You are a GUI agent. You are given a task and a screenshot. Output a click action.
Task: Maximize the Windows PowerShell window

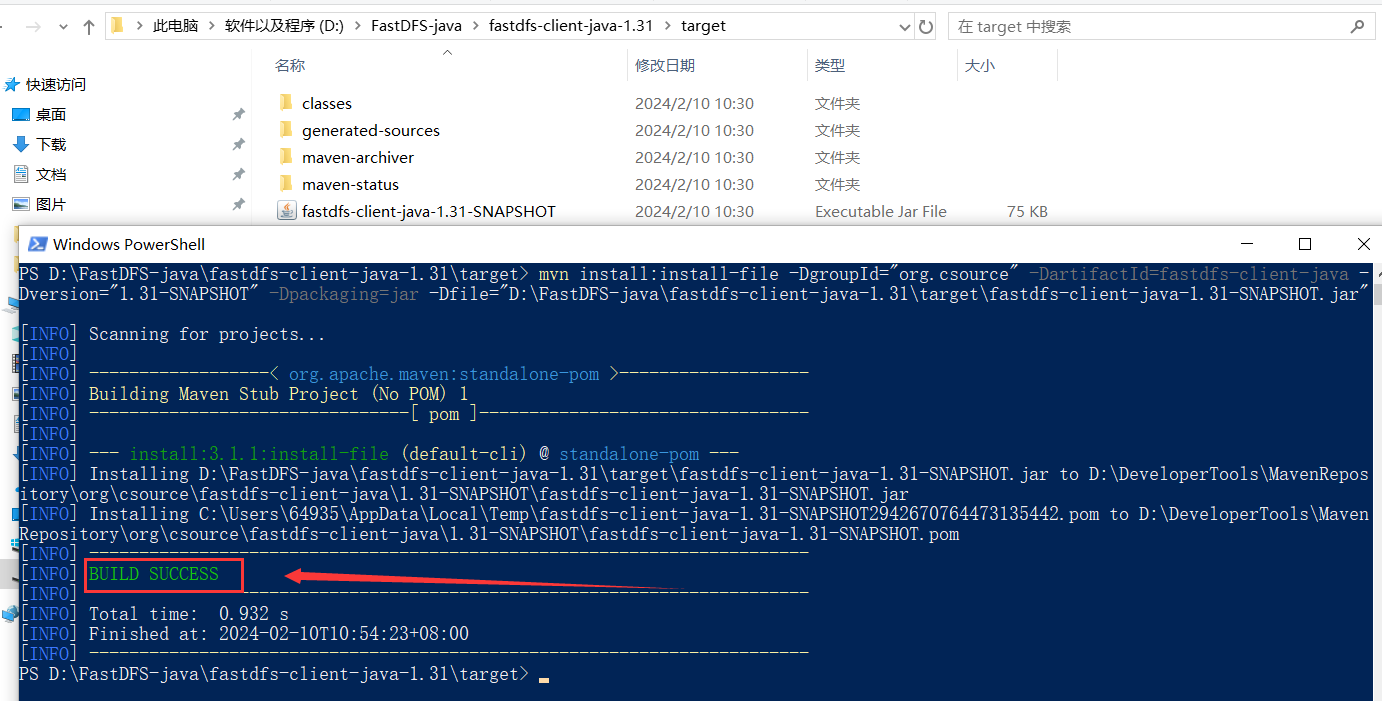click(x=1304, y=244)
